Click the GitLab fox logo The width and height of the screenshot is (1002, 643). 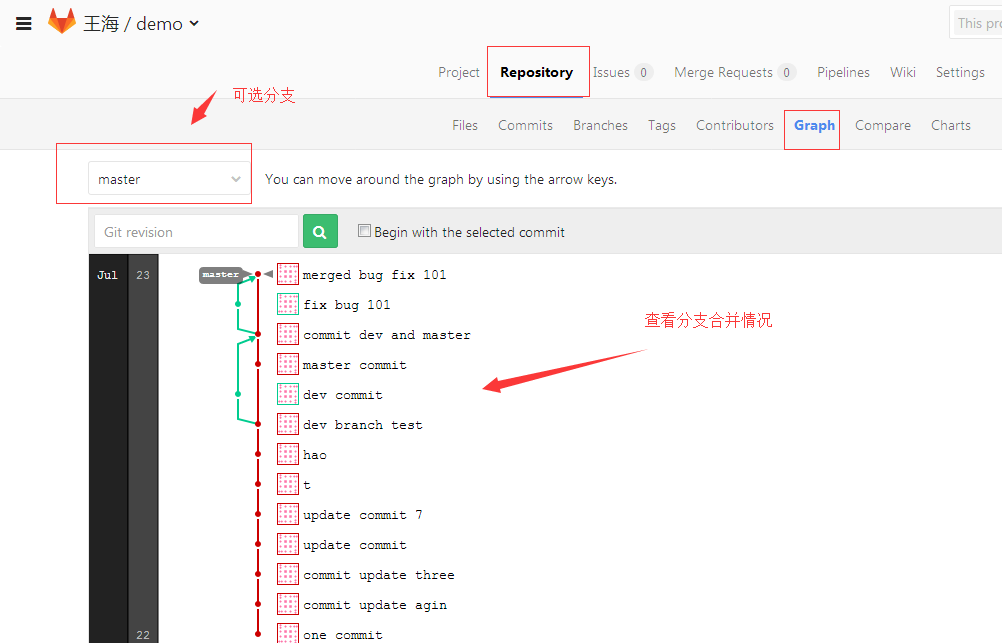click(x=62, y=22)
